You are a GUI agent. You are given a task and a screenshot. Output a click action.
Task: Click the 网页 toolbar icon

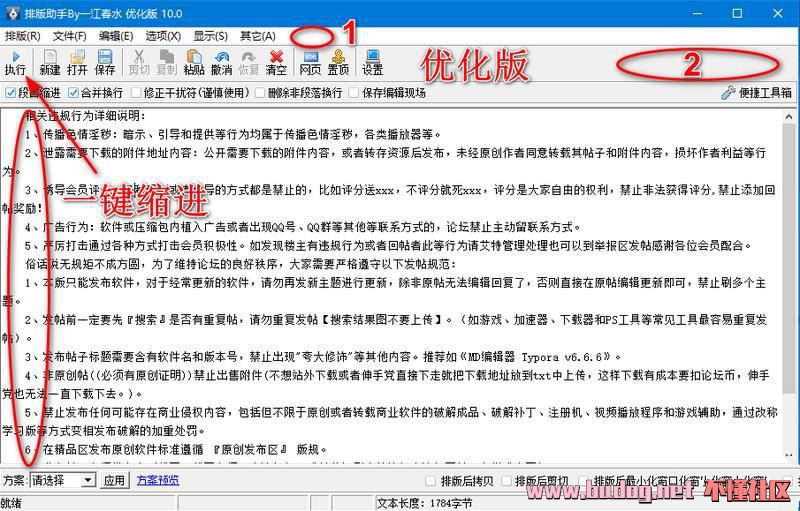coord(310,63)
